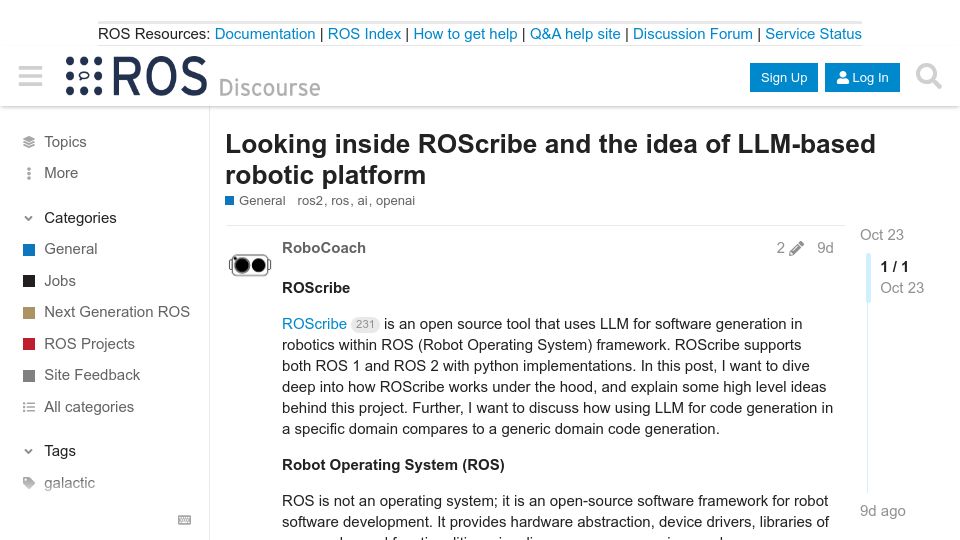Open the How to get help link
Viewport: 960px width, 540px height.
click(465, 34)
